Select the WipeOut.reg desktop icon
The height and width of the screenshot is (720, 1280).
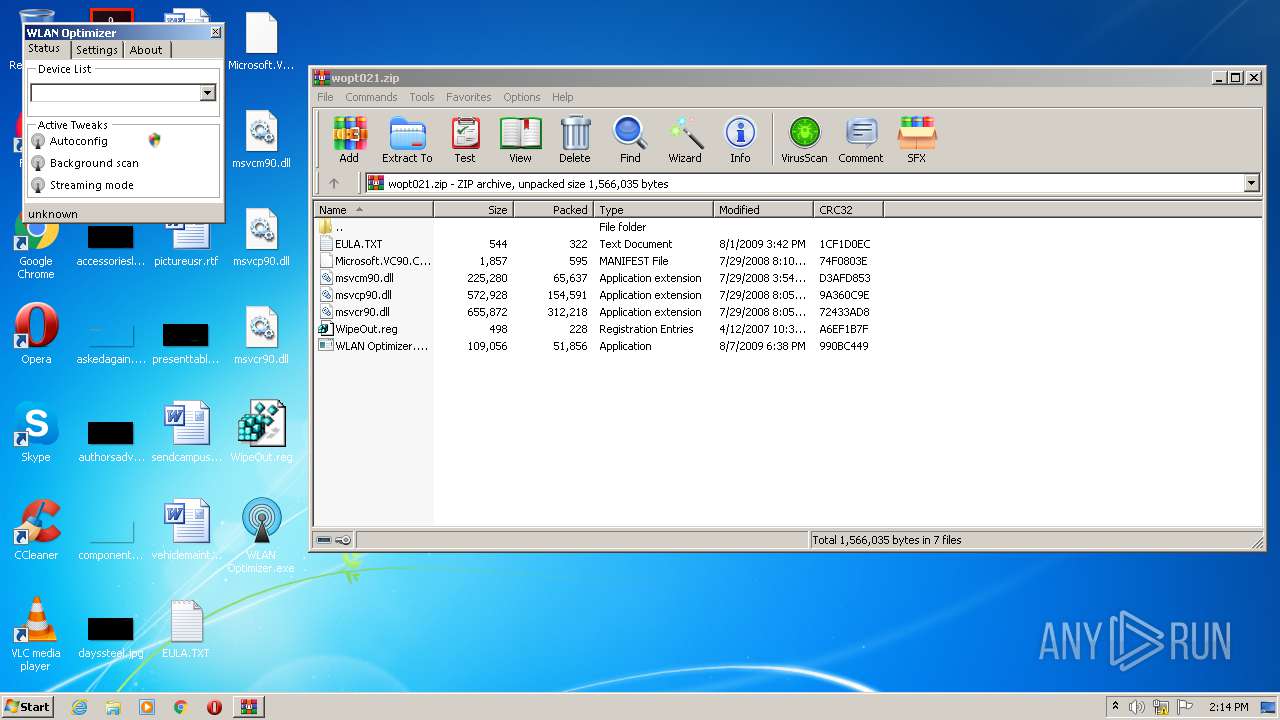pos(261,432)
